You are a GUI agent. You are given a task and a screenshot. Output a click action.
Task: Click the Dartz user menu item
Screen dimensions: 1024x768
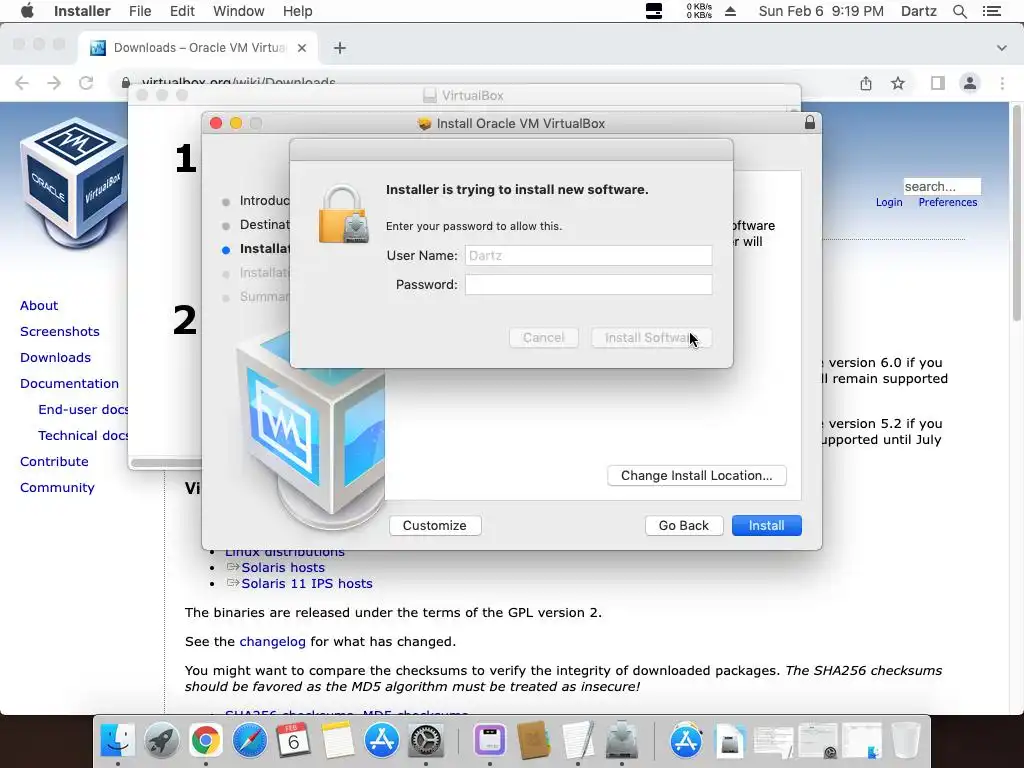919,11
